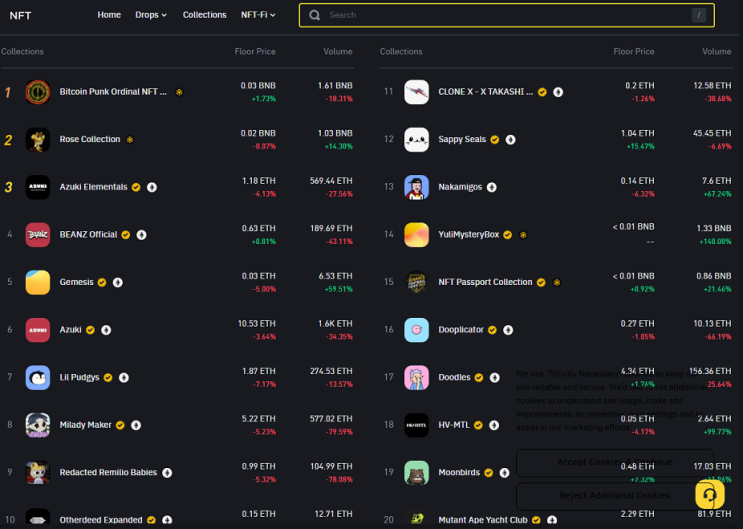This screenshot has width=743, height=529.
Task: Click Azuki Elementals verified badge
Action: [136, 187]
